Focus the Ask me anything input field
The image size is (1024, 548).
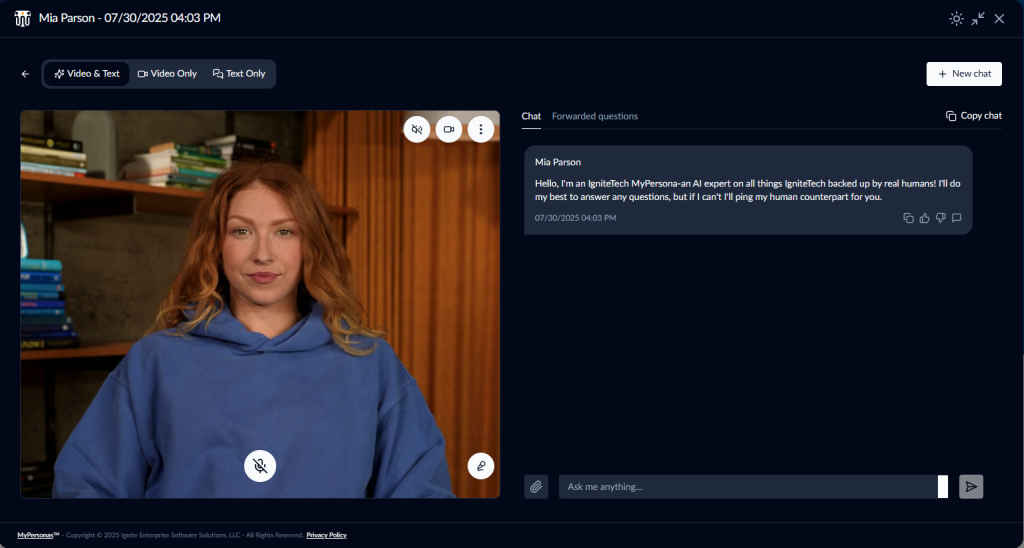(748, 487)
